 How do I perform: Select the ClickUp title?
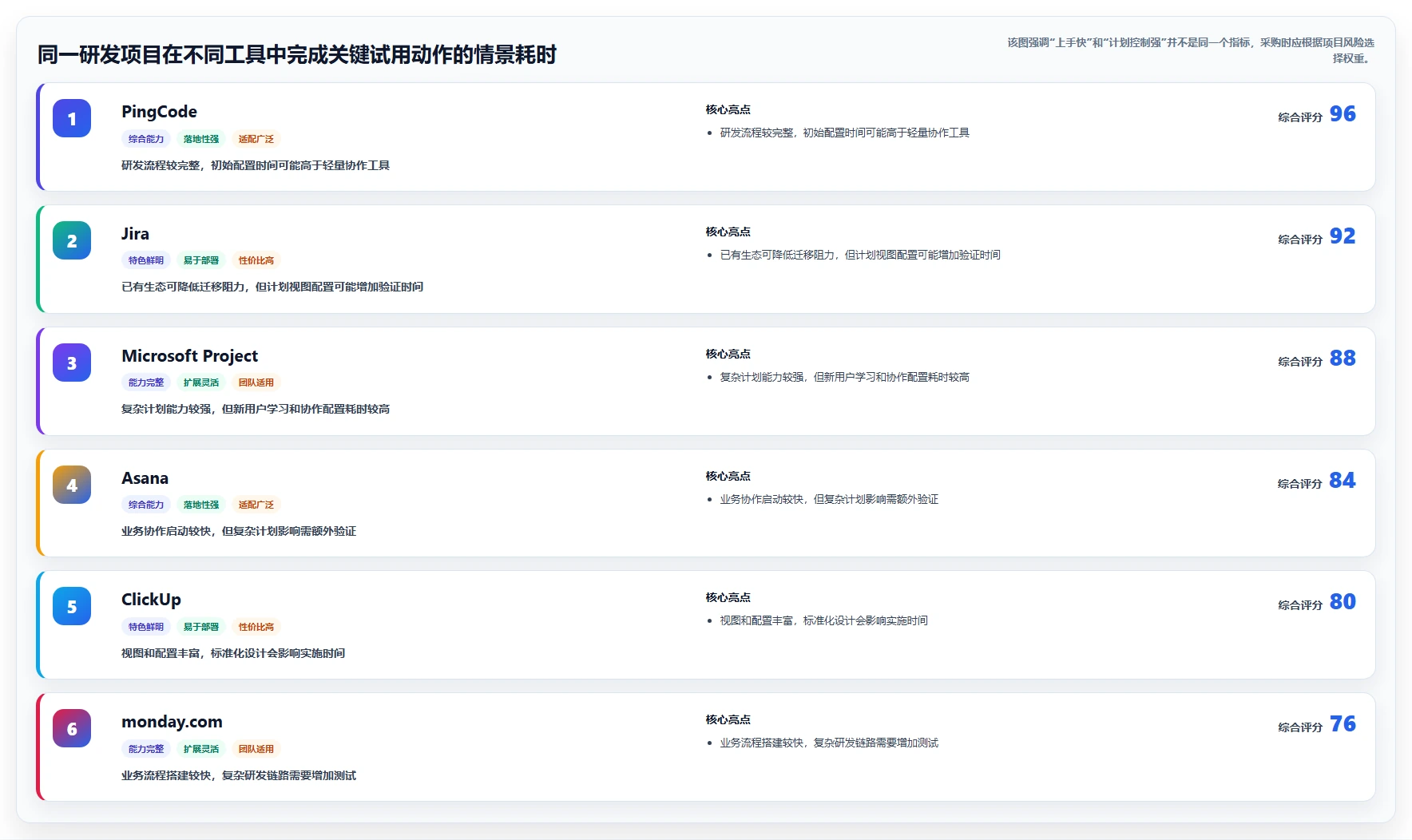tap(151, 600)
